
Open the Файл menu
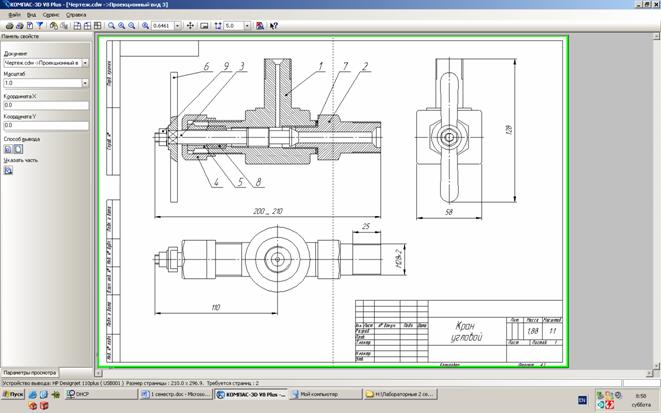(x=14, y=15)
